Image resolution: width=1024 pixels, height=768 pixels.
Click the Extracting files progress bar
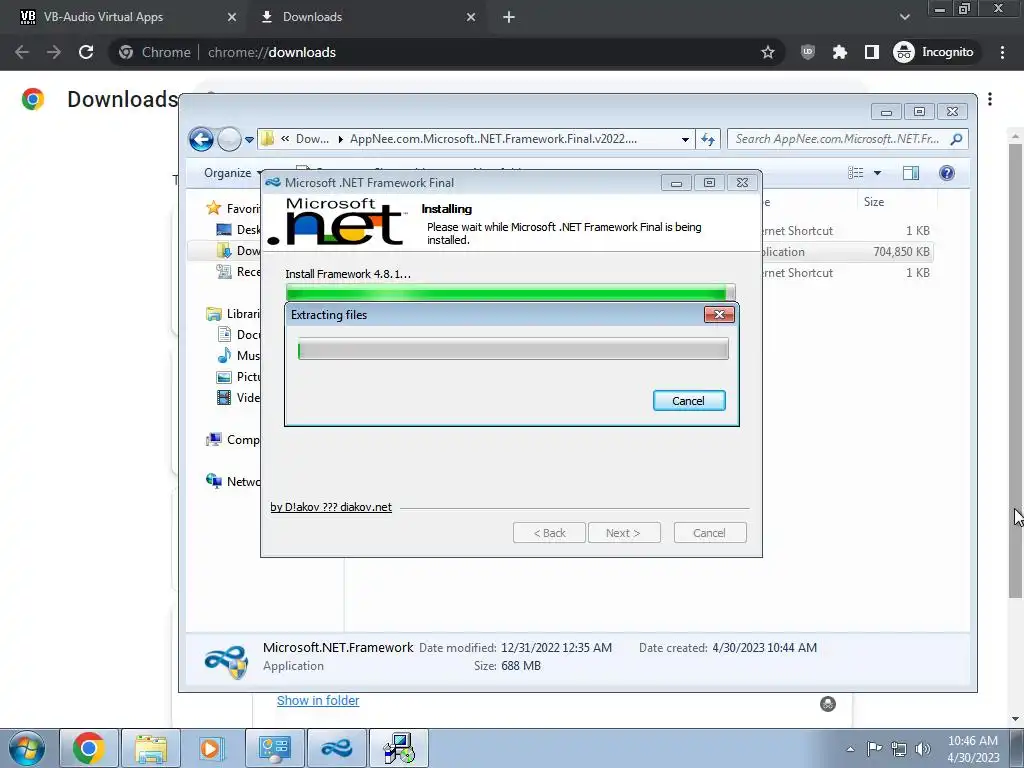tap(513, 349)
